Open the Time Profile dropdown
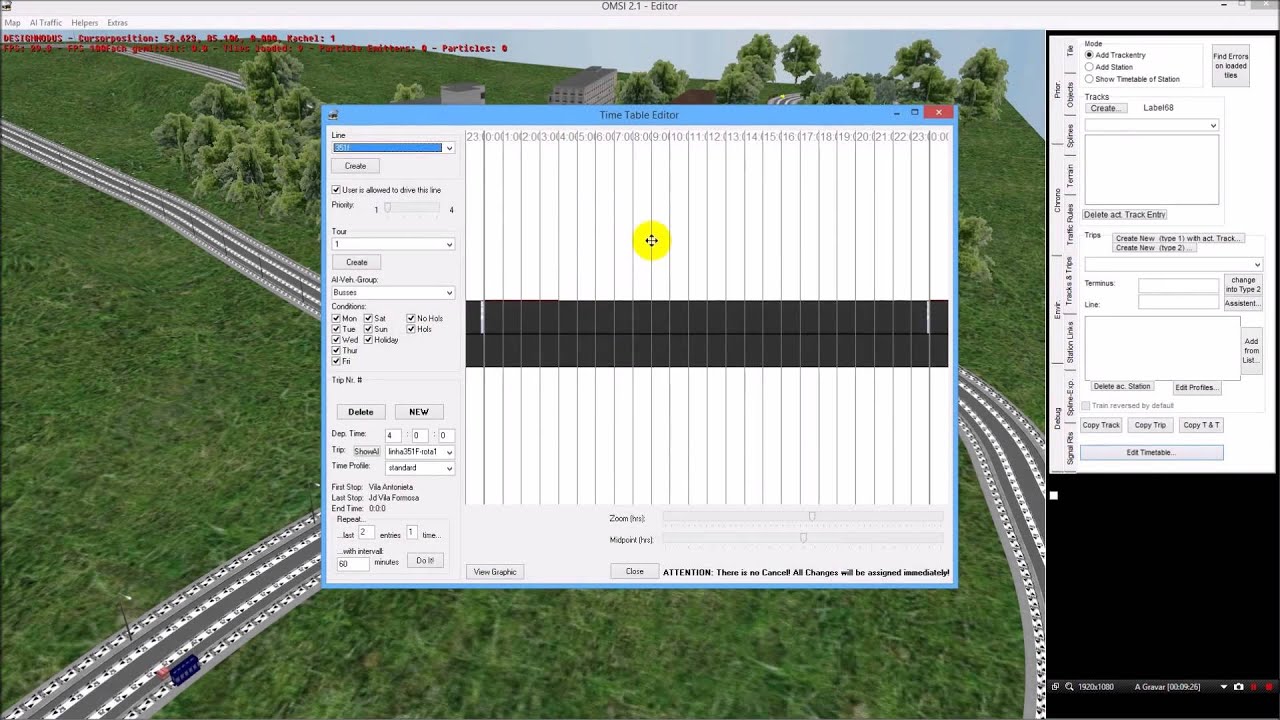Image resolution: width=1280 pixels, height=720 pixels. 420,468
